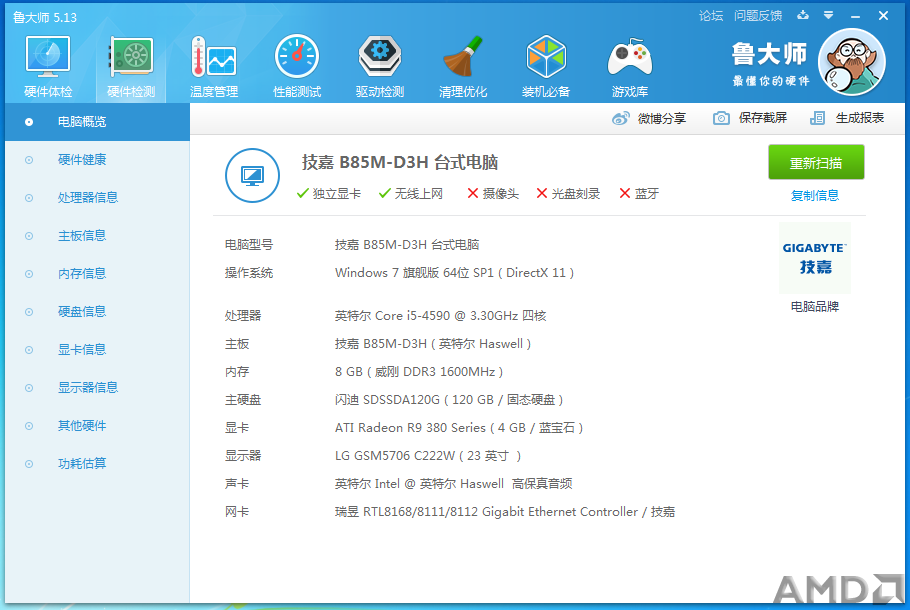Click the 鲁大师 5.13 window title
This screenshot has width=910, height=610.
click(x=45, y=17)
